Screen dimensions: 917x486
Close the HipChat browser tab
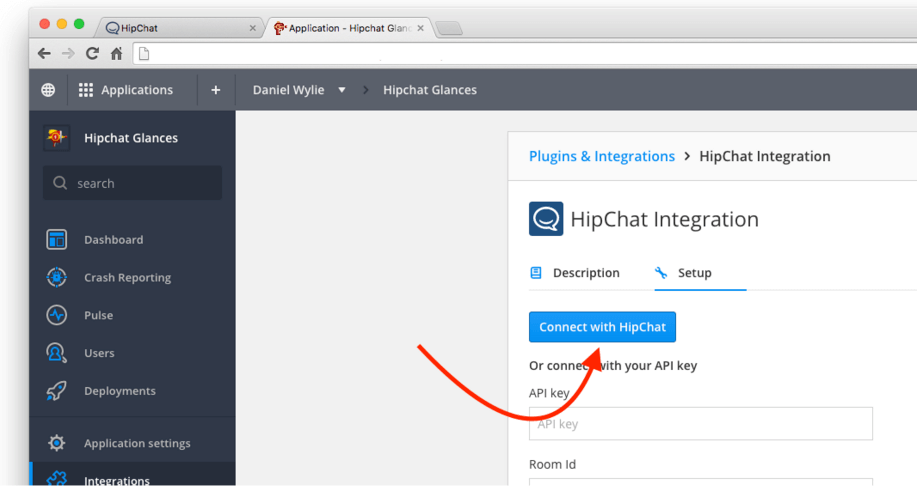point(253,28)
